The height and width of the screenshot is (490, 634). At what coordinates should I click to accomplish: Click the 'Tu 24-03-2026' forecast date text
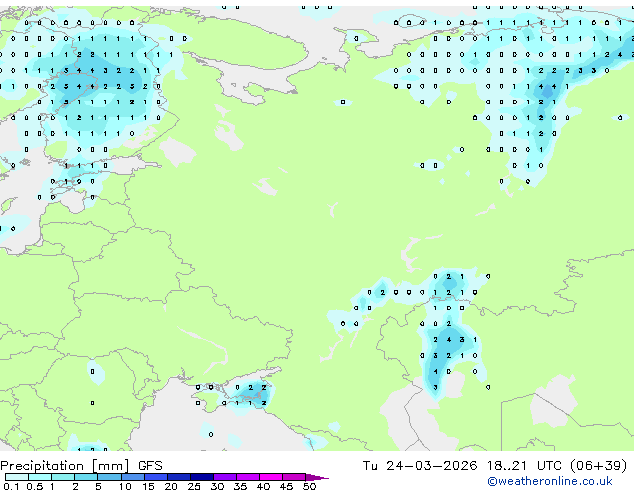click(x=420, y=466)
